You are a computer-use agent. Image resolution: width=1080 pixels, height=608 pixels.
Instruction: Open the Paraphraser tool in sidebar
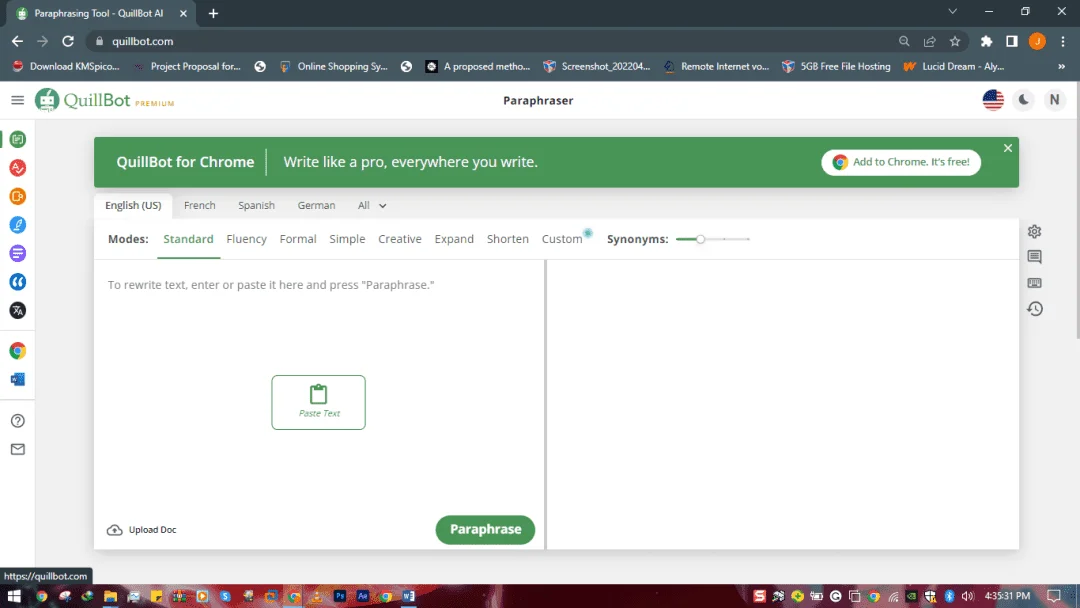click(x=18, y=139)
